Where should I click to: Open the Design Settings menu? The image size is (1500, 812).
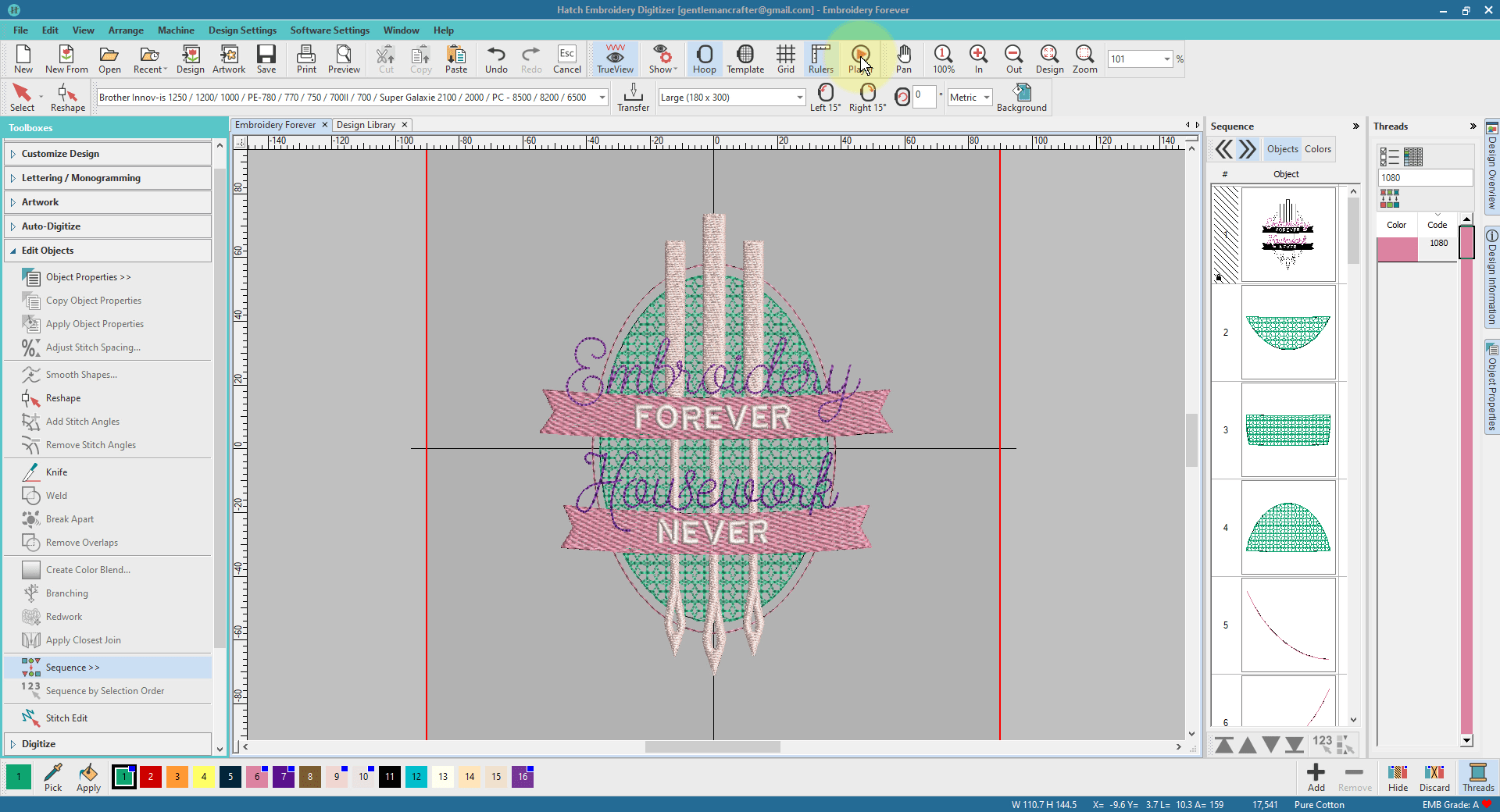[242, 30]
